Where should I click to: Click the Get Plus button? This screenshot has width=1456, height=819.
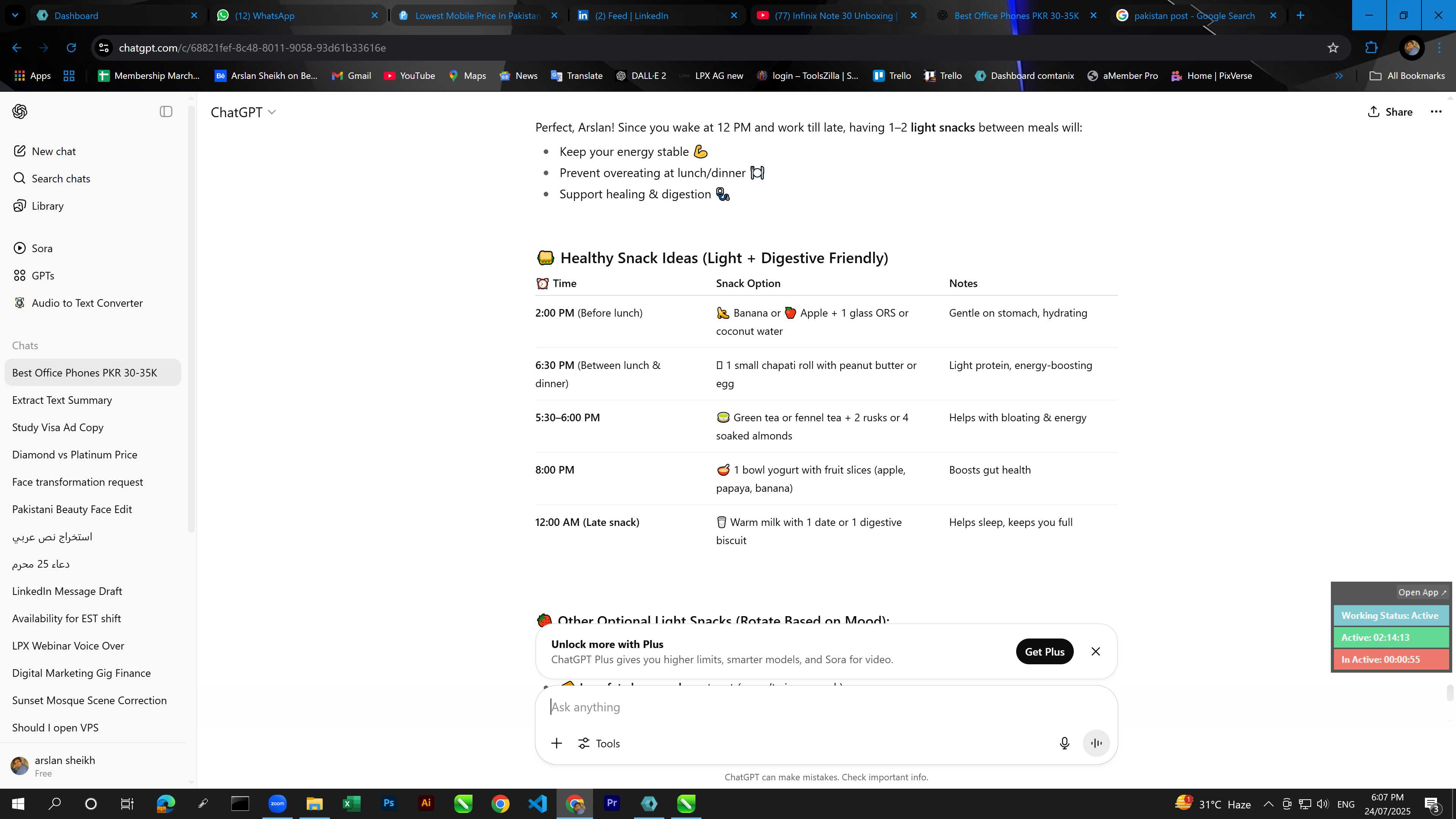[x=1045, y=652]
